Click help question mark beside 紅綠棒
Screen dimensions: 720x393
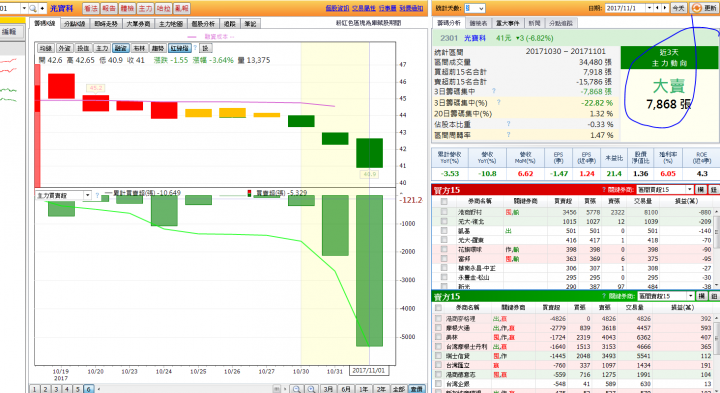point(195,48)
